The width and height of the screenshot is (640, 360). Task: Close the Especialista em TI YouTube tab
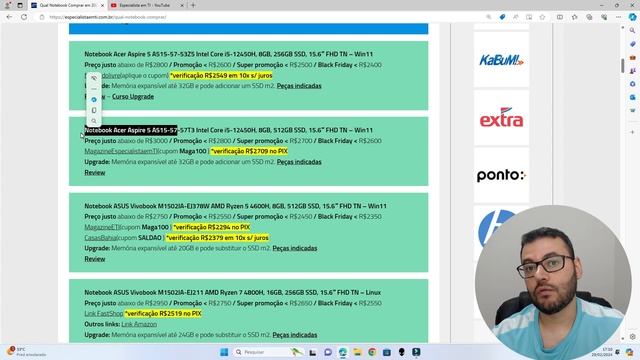point(182,5)
